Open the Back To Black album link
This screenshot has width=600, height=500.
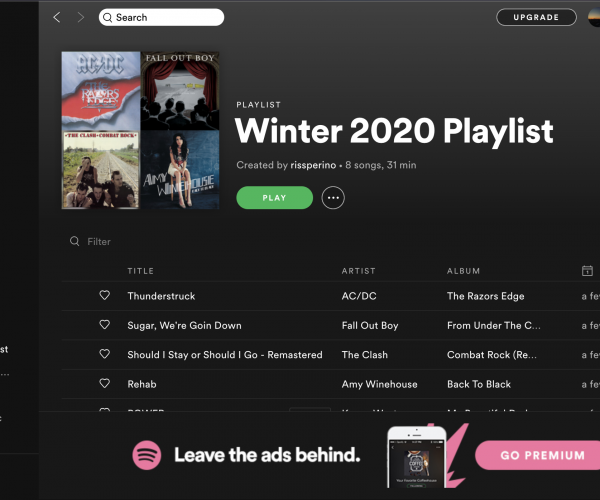click(x=479, y=384)
